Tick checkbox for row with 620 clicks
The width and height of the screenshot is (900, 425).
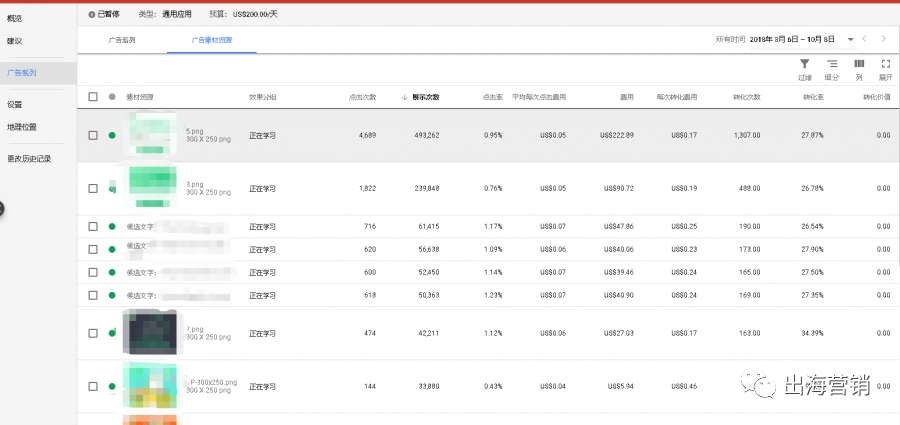click(x=93, y=249)
